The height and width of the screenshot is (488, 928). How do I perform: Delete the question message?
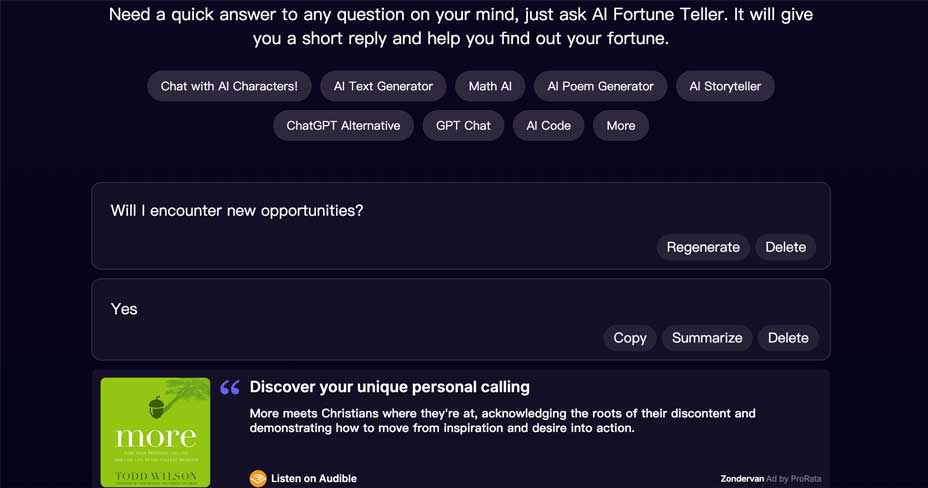[785, 247]
